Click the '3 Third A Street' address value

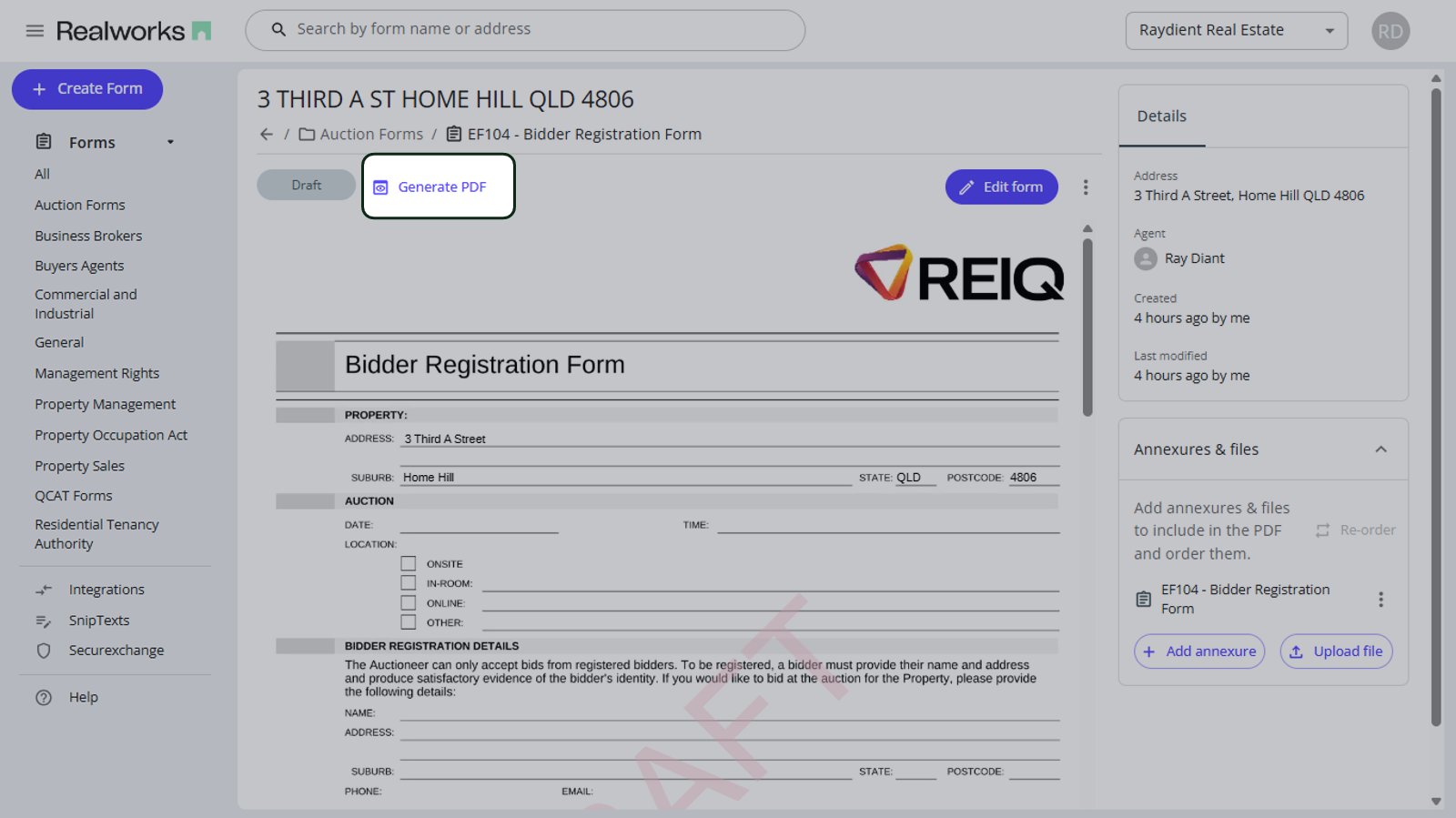pos(445,439)
